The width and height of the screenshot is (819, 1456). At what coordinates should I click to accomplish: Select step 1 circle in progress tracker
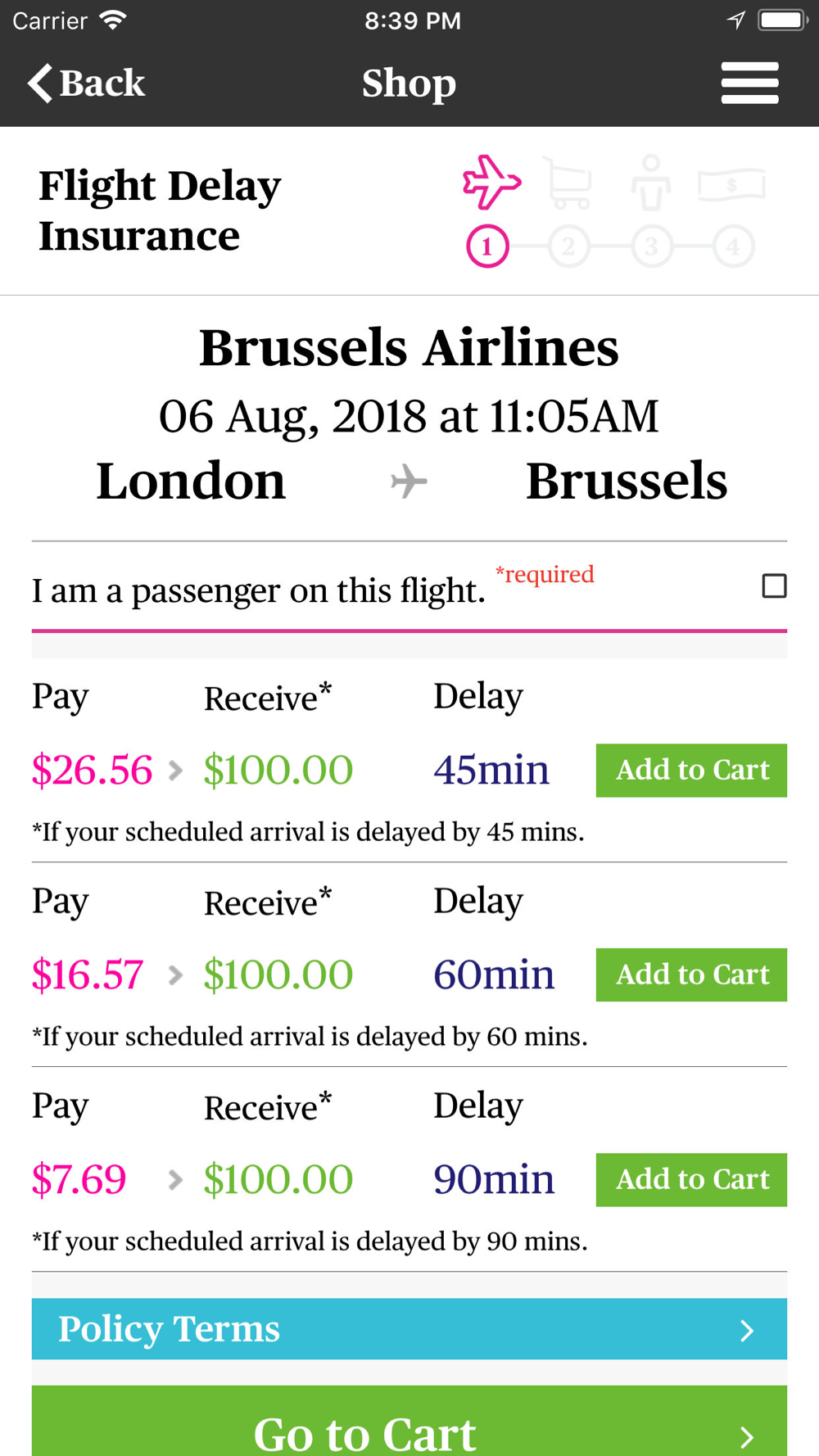(x=487, y=246)
